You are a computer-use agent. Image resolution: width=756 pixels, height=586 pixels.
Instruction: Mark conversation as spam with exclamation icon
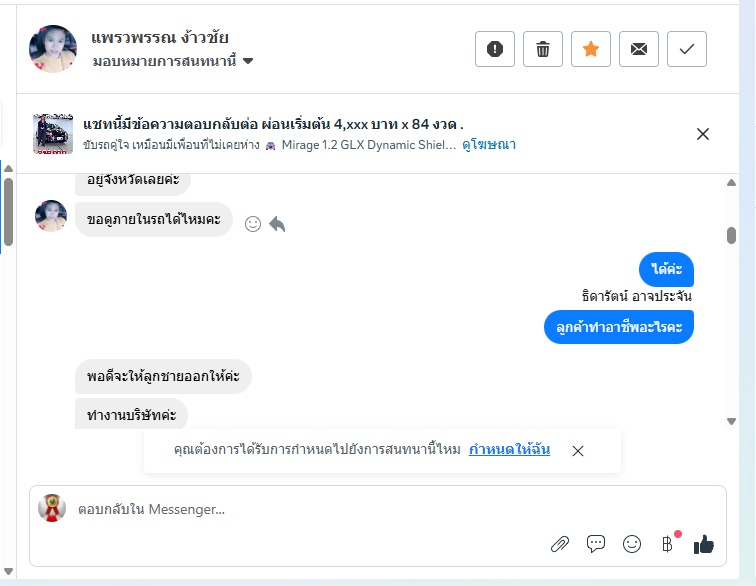(495, 49)
